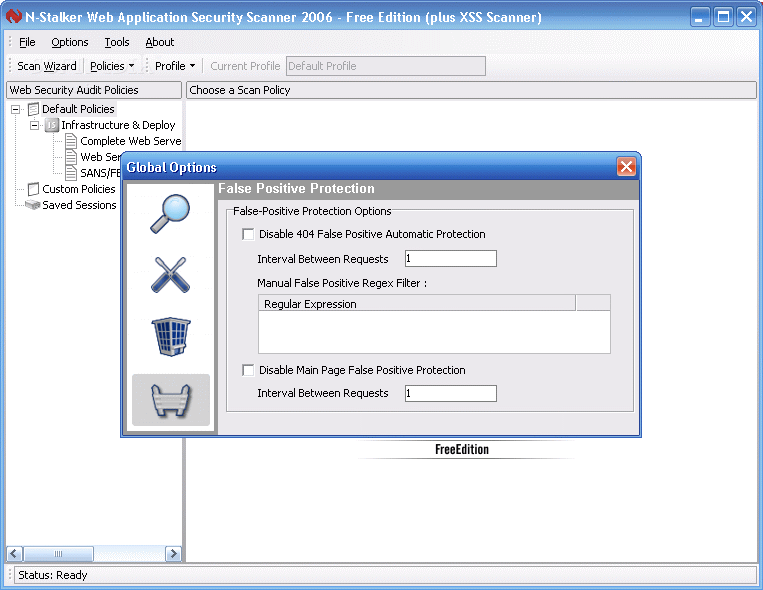Toggle Disable 404 False Positive Automatic Protection

click(248, 234)
